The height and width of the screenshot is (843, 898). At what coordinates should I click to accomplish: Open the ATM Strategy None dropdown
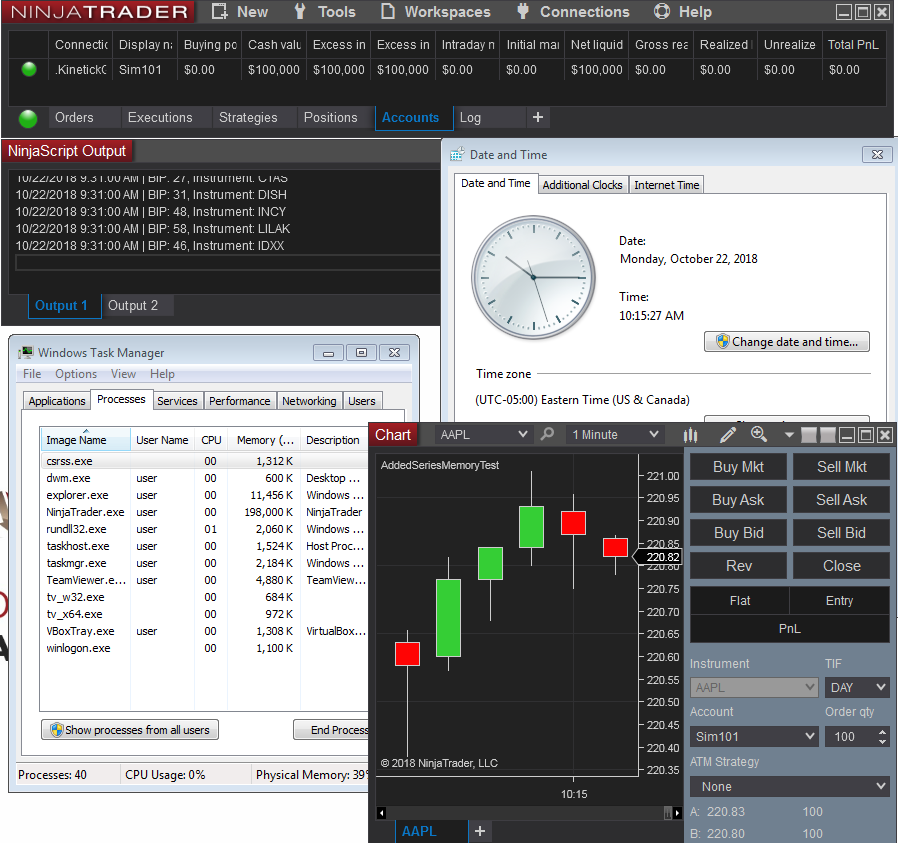(x=790, y=786)
